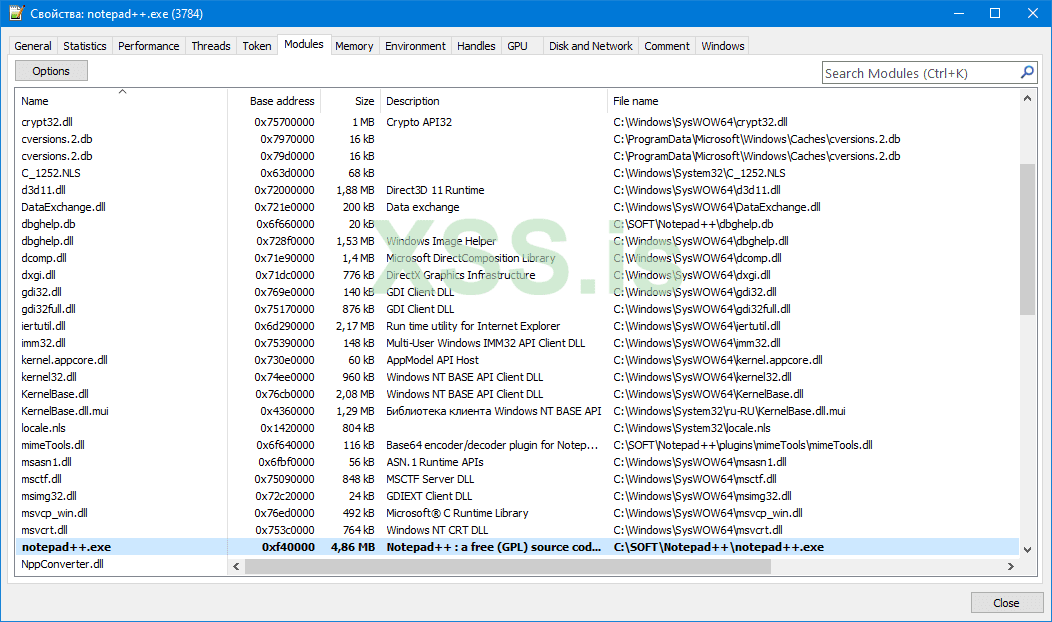Maximize the properties window
This screenshot has height=622, width=1052.
pyautogui.click(x=995, y=13)
